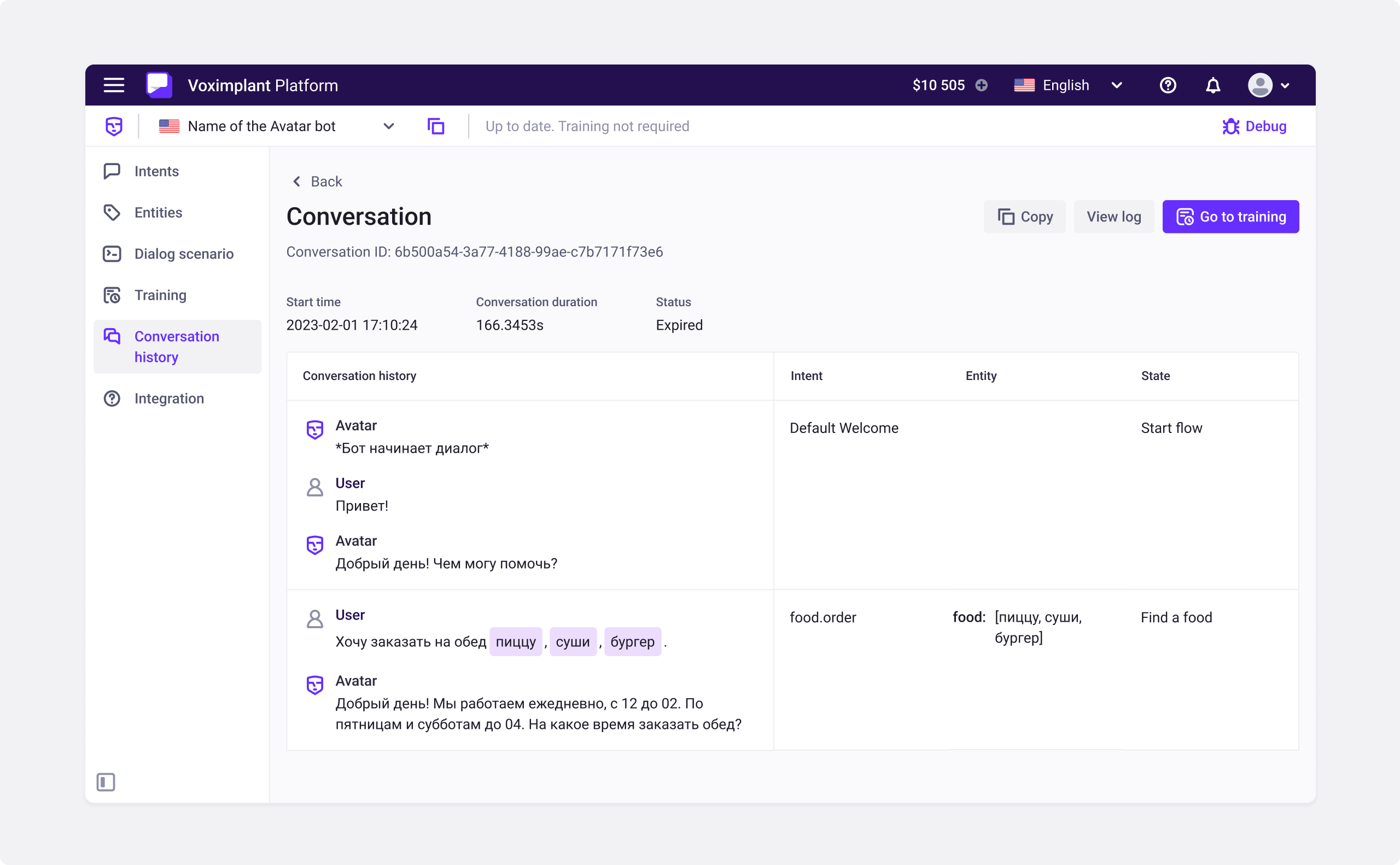The height and width of the screenshot is (865, 1400).
Task: Open Dialog scenario section
Action: pyautogui.click(x=184, y=254)
